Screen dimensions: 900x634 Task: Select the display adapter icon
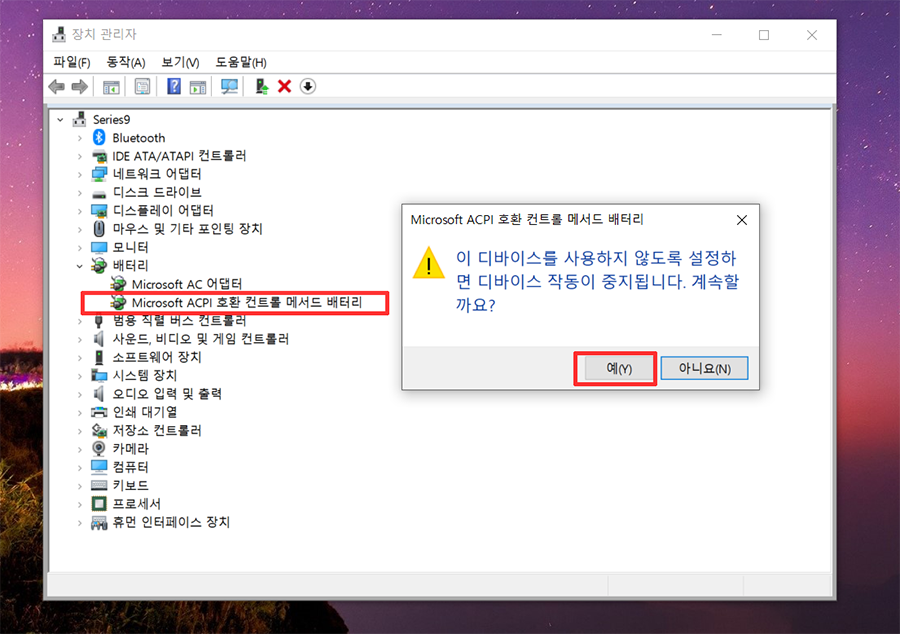coord(99,211)
